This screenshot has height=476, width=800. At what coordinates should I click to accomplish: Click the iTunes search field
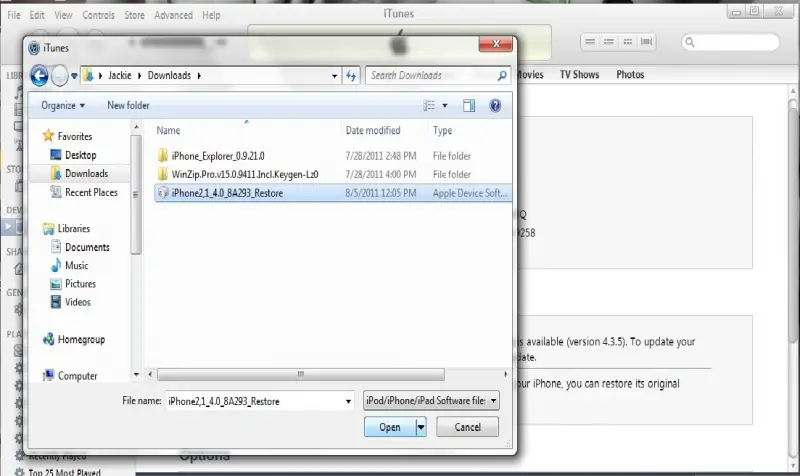731,42
